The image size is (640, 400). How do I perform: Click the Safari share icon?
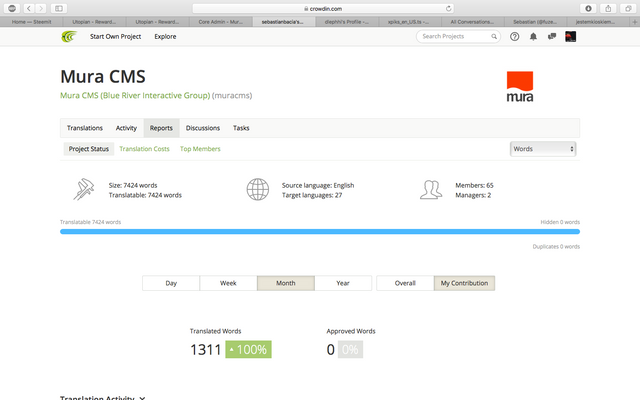(x=608, y=8)
